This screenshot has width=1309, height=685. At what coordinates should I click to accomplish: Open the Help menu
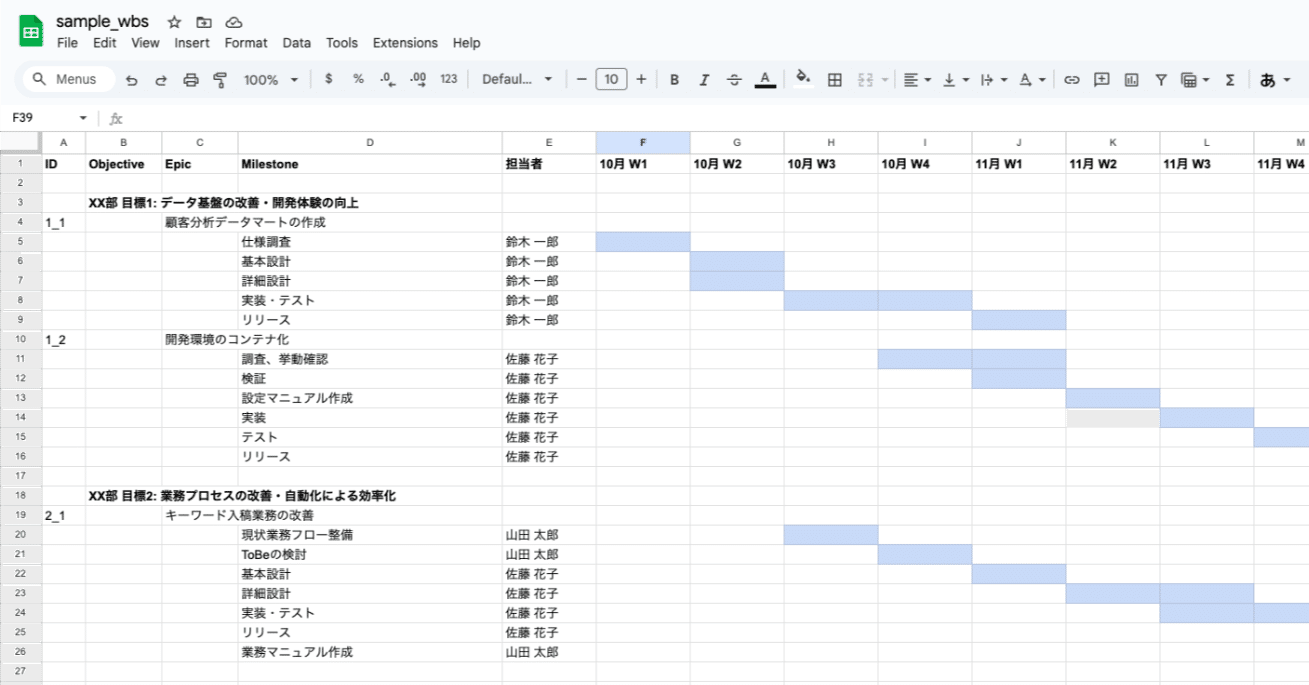[467, 43]
